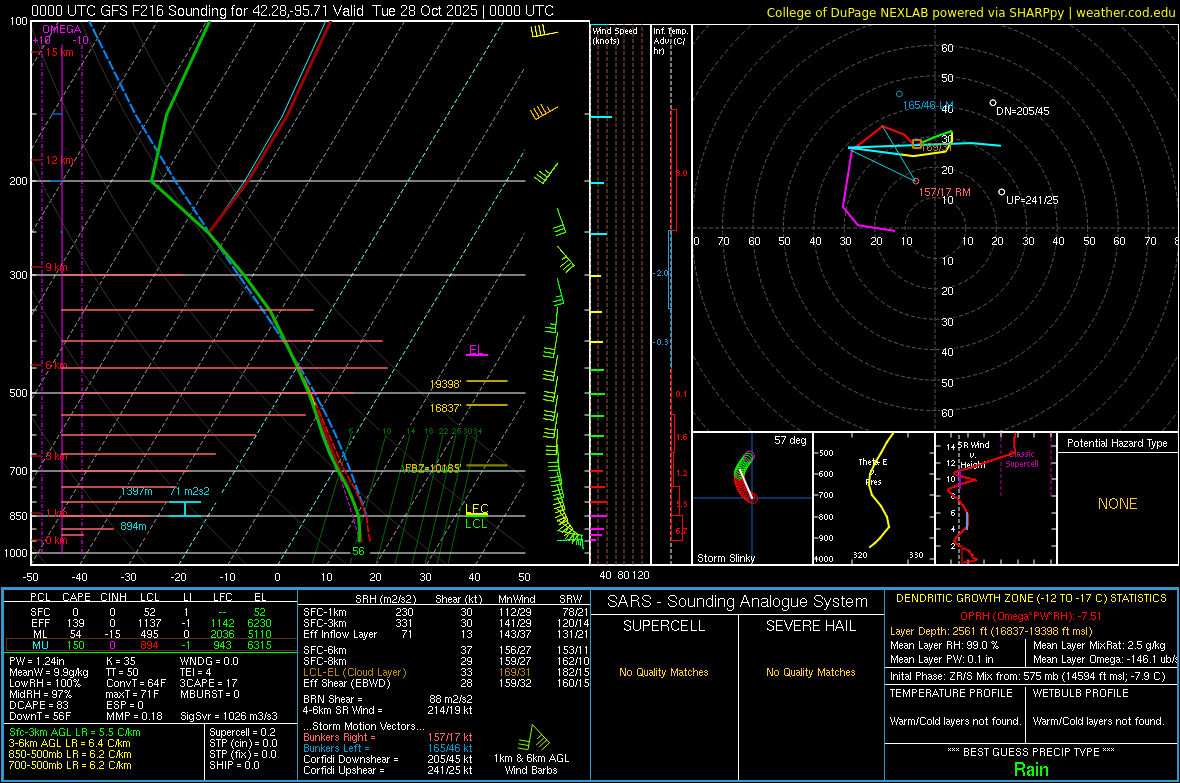Click the SHIP = 0.0 value
Image resolution: width=1180 pixels, height=783 pixels.
234,765
